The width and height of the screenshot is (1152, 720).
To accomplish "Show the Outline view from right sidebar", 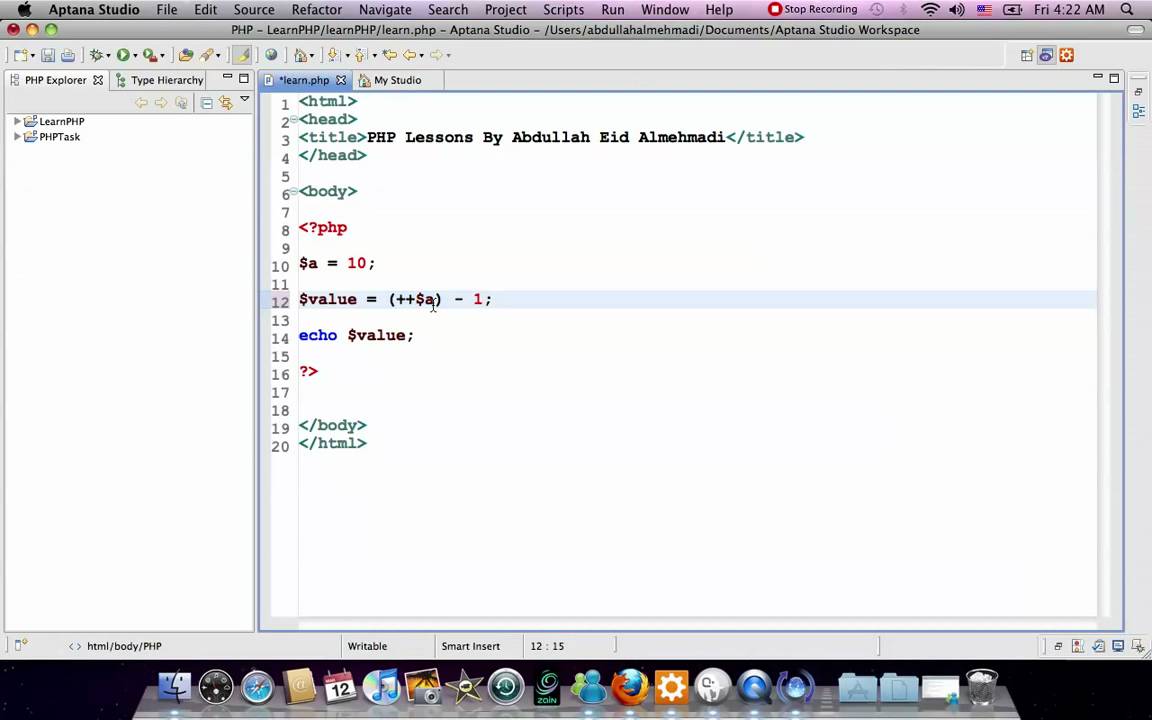I will click(1139, 111).
